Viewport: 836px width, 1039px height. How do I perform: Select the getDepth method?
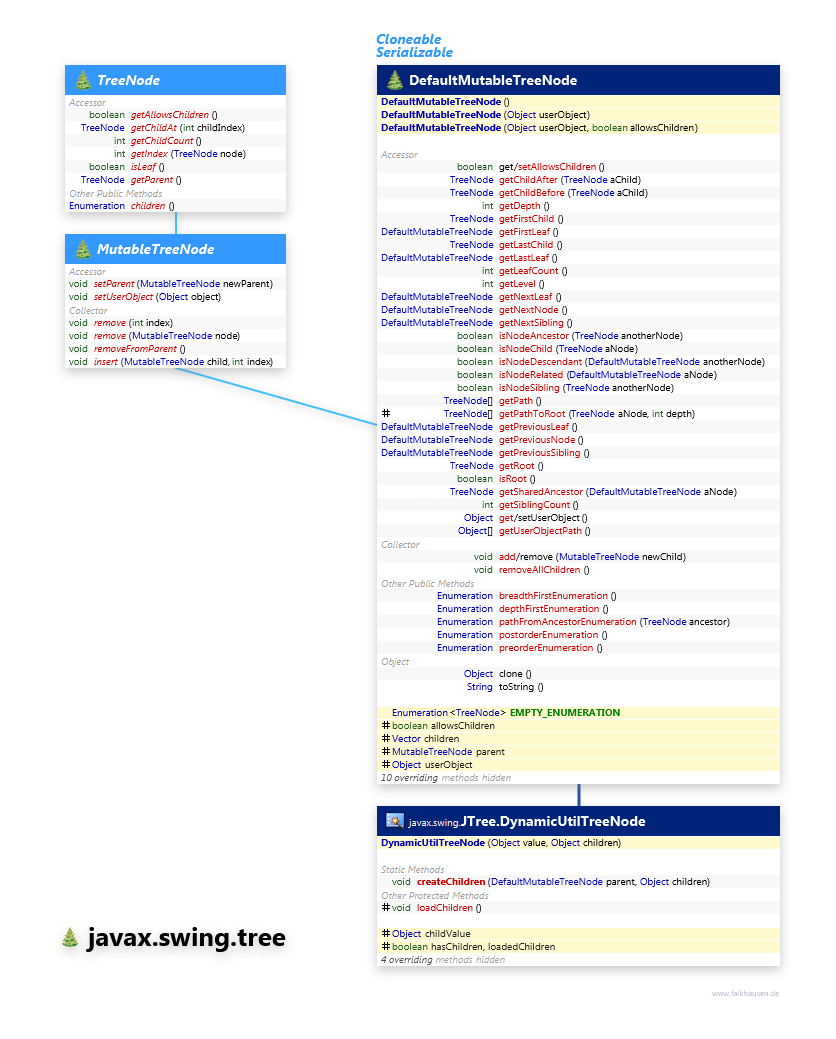[x=519, y=206]
